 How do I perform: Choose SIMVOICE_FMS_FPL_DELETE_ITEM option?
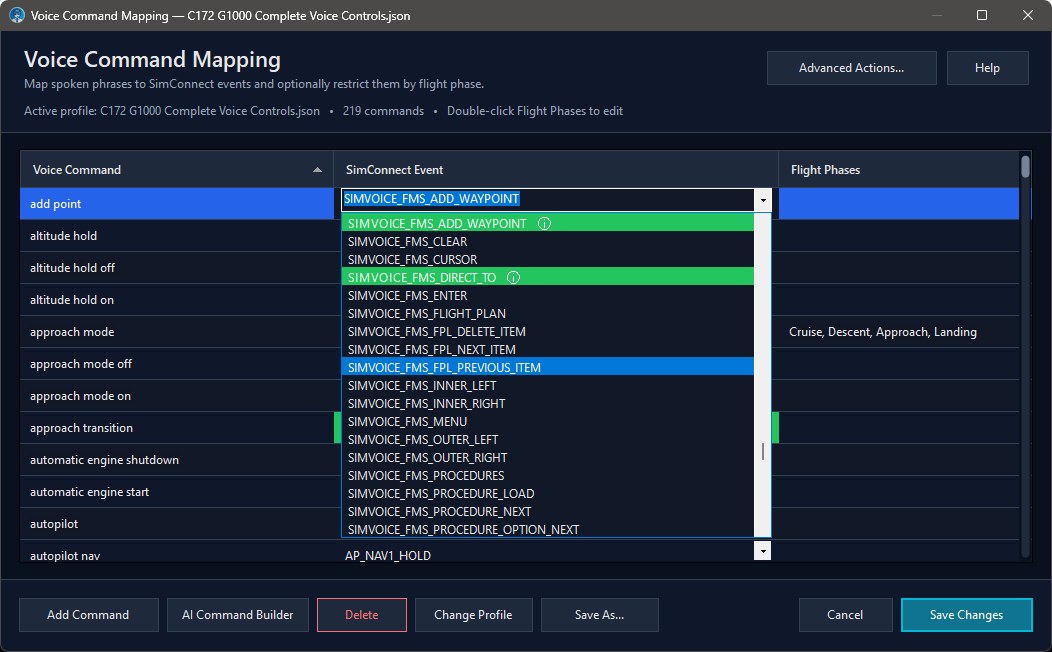[547, 332]
